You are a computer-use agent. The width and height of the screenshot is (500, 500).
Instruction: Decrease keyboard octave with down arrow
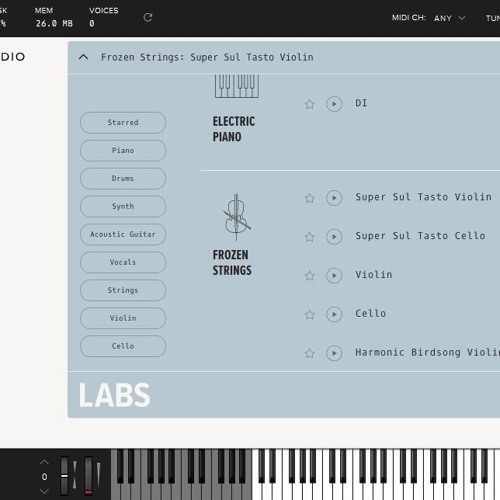point(44,491)
